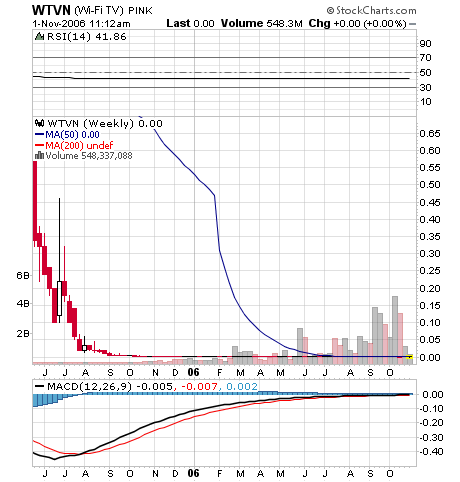The height and width of the screenshot is (482, 460).
Task: Click the RSI(14) 41.86 label
Action: 87,36
